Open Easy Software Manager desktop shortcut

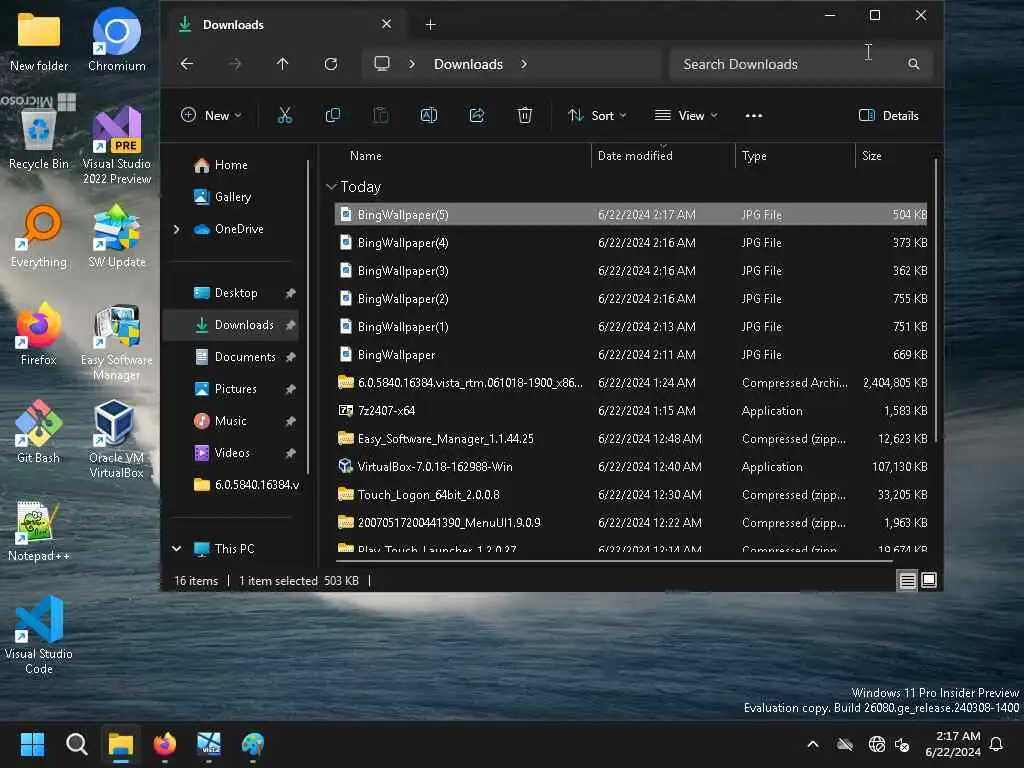click(x=117, y=342)
